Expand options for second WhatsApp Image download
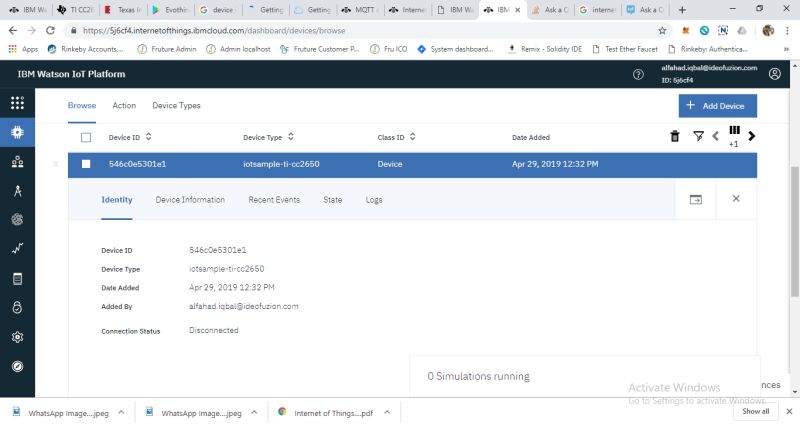 point(254,412)
